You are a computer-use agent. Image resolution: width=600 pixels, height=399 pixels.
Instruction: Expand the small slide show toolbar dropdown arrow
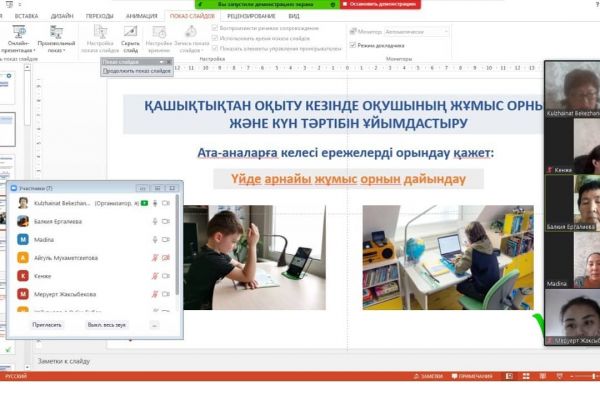(161, 62)
